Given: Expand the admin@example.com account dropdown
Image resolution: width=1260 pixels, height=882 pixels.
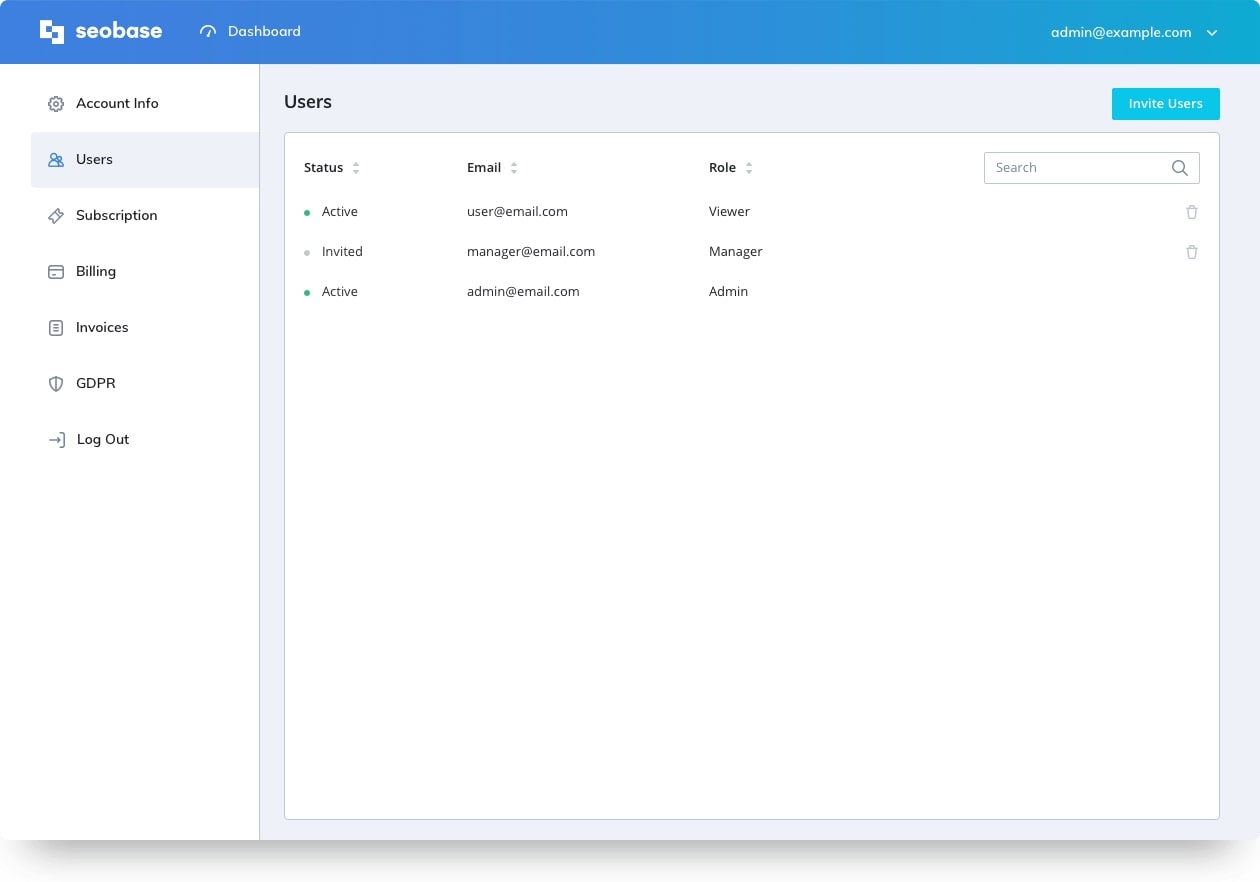Looking at the screenshot, I should (1212, 33).
